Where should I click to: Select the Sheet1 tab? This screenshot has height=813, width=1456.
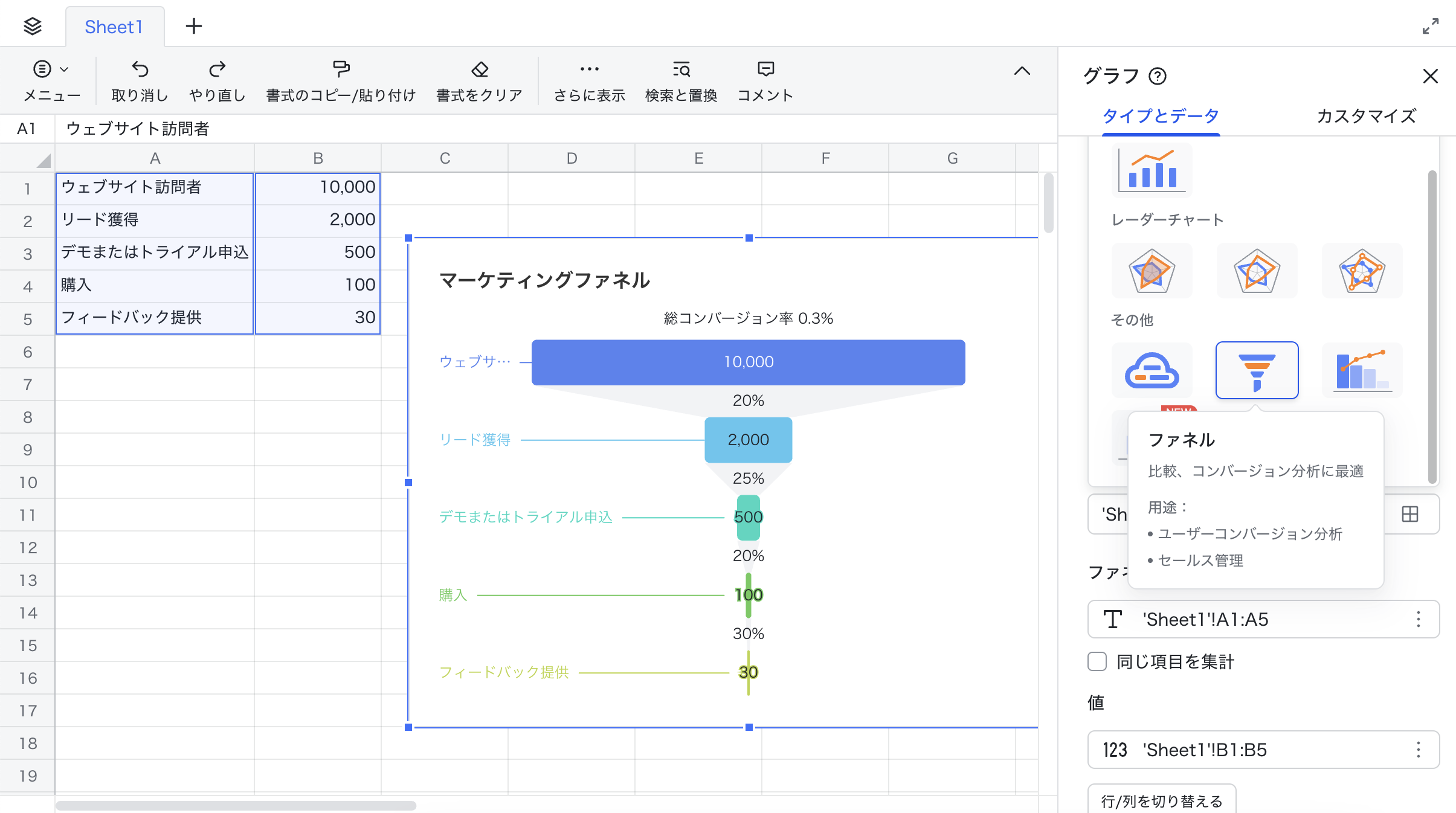pos(114,27)
